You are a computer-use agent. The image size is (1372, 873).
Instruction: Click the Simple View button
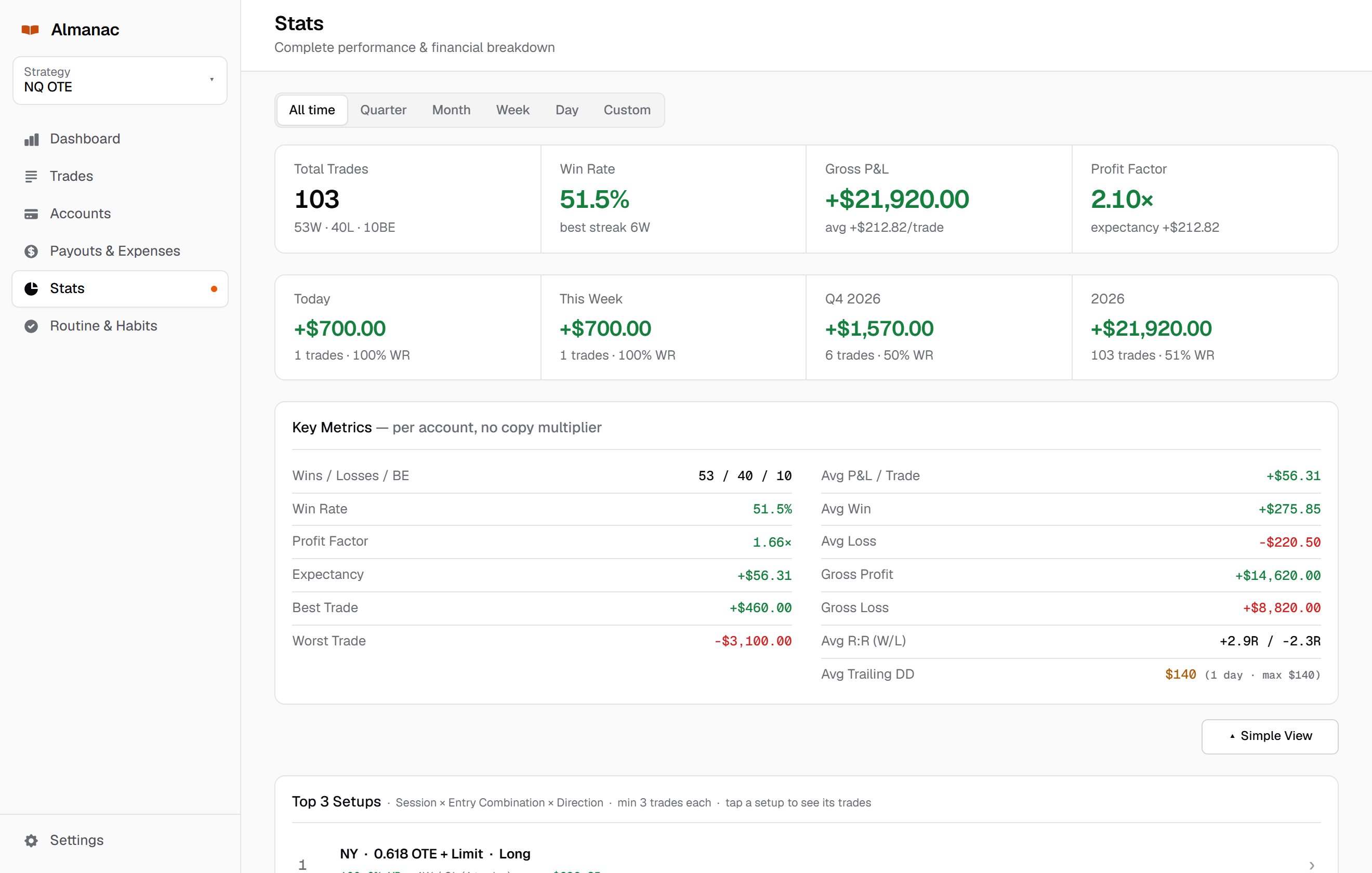click(x=1270, y=736)
